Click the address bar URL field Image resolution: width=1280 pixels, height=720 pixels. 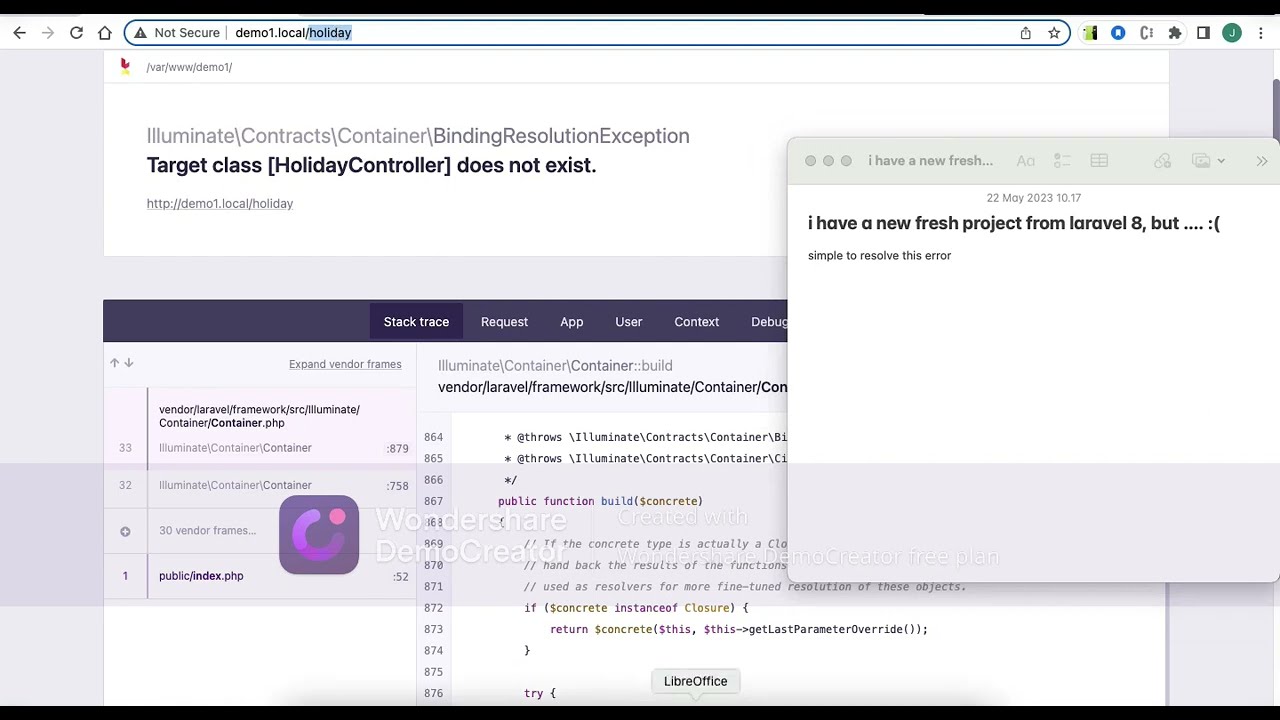[597, 33]
